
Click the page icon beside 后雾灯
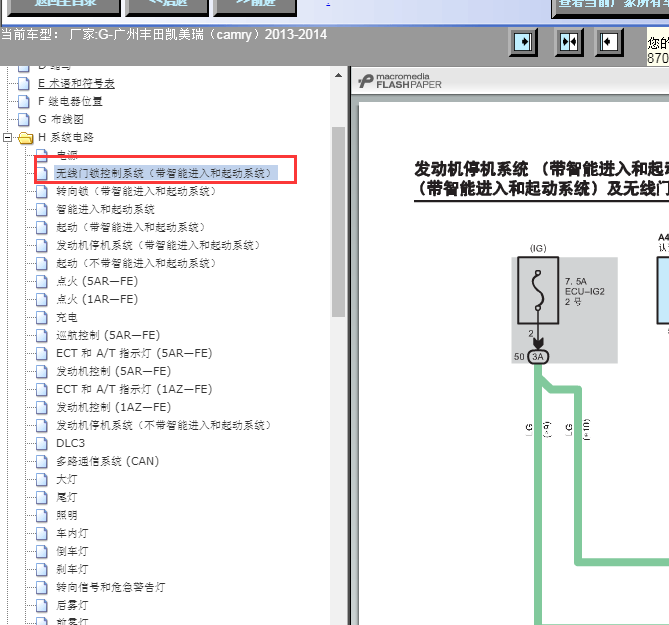click(42, 605)
